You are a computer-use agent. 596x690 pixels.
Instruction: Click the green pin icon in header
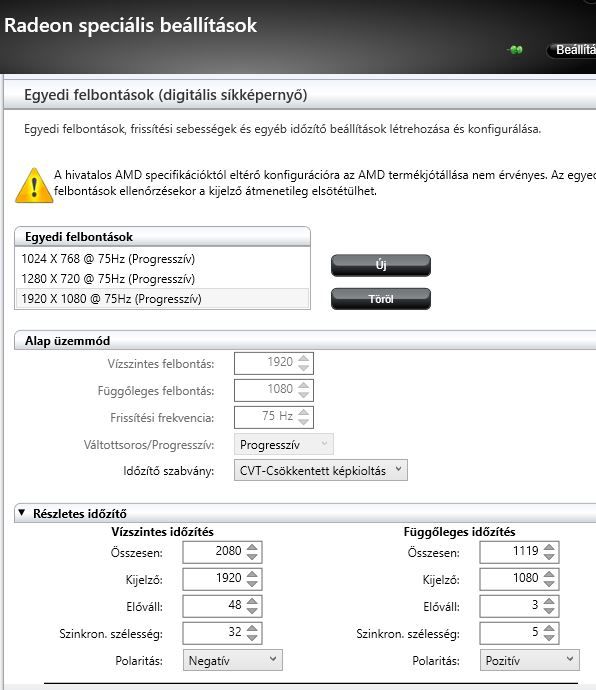click(x=515, y=50)
